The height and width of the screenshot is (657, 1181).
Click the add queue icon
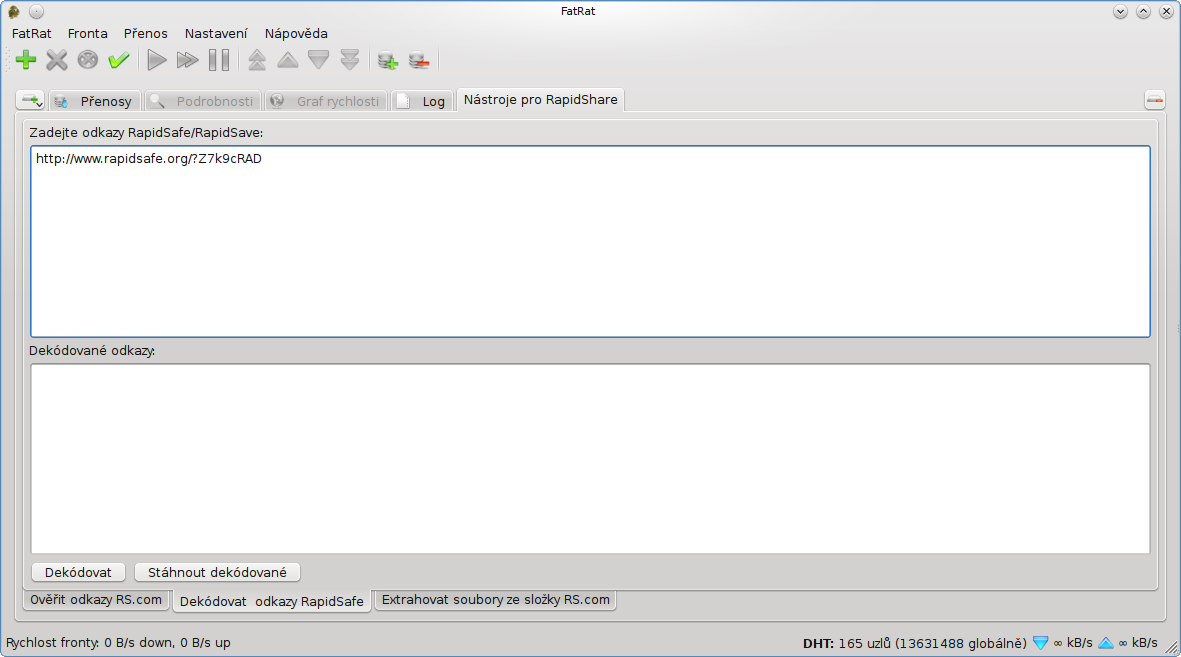(x=388, y=60)
